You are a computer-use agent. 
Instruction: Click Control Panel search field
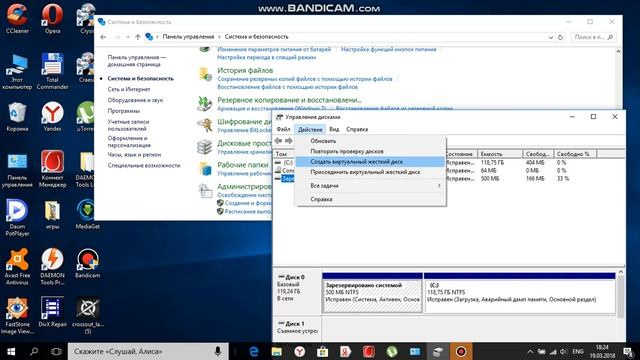(x=593, y=37)
